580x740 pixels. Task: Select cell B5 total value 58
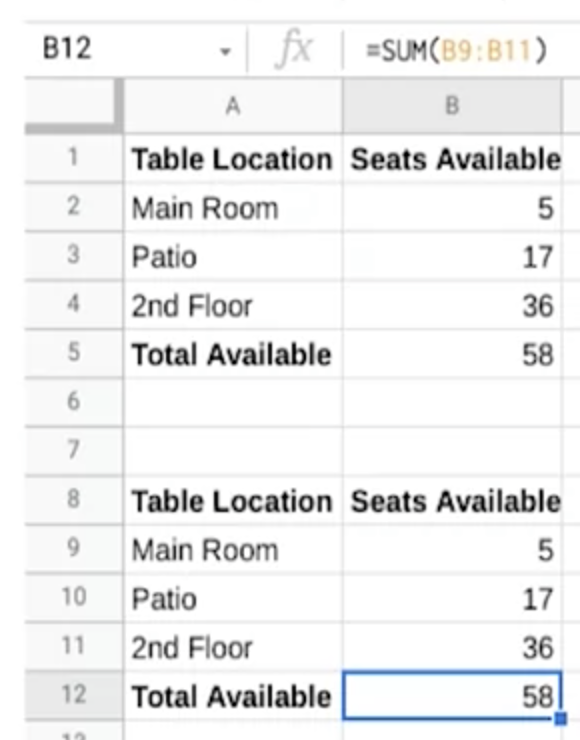point(452,353)
